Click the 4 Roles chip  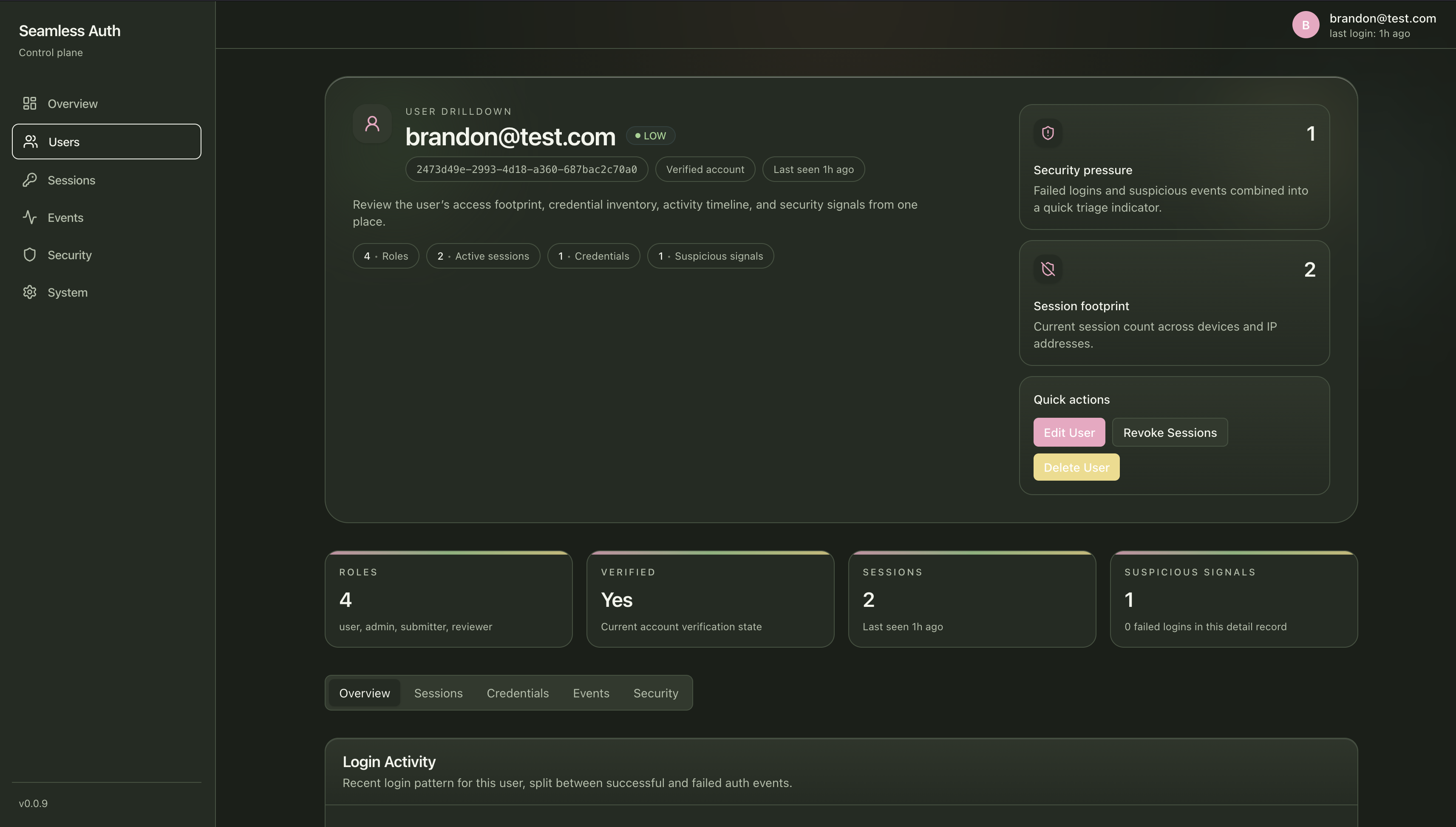[x=385, y=255]
